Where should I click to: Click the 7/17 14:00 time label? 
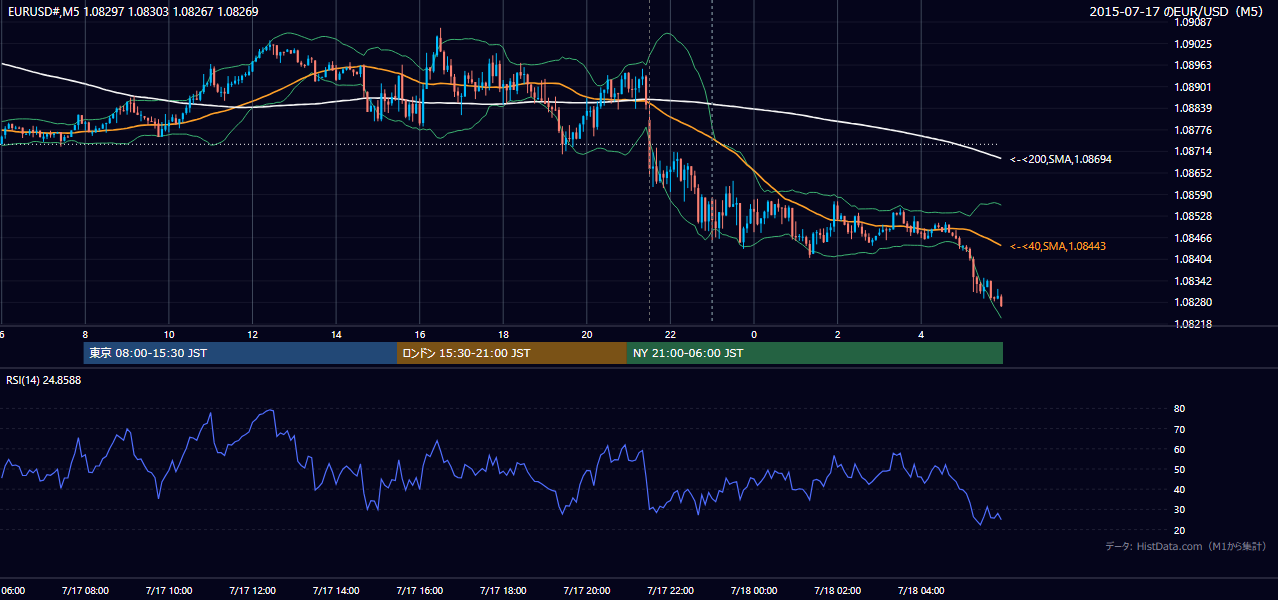(336, 591)
